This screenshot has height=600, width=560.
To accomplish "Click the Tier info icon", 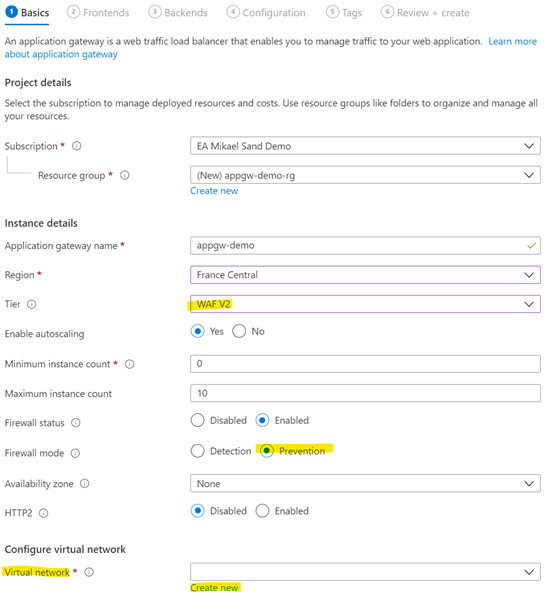I will point(32,304).
